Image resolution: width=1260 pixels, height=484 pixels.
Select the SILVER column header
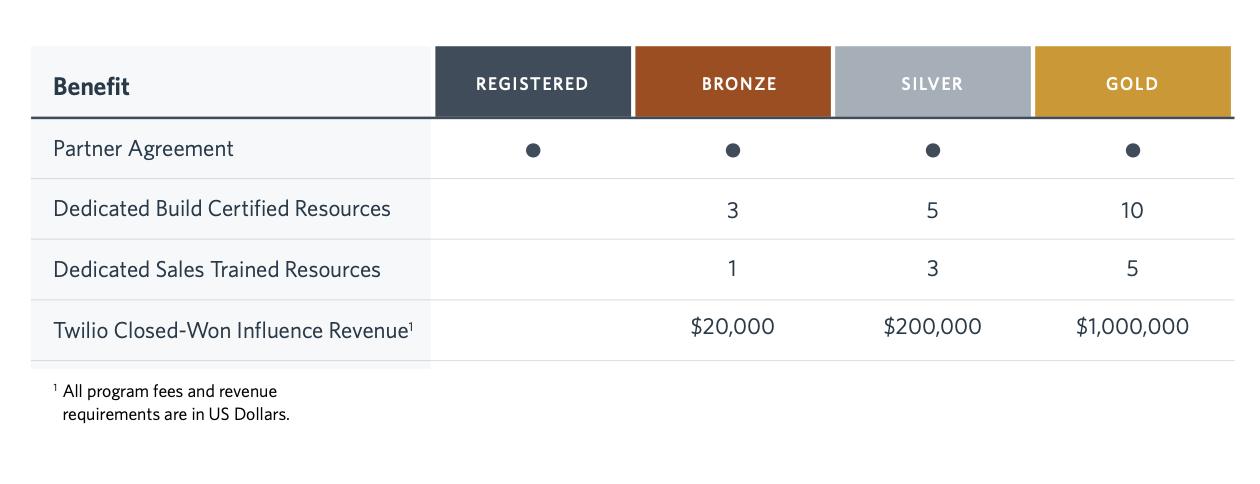click(933, 83)
